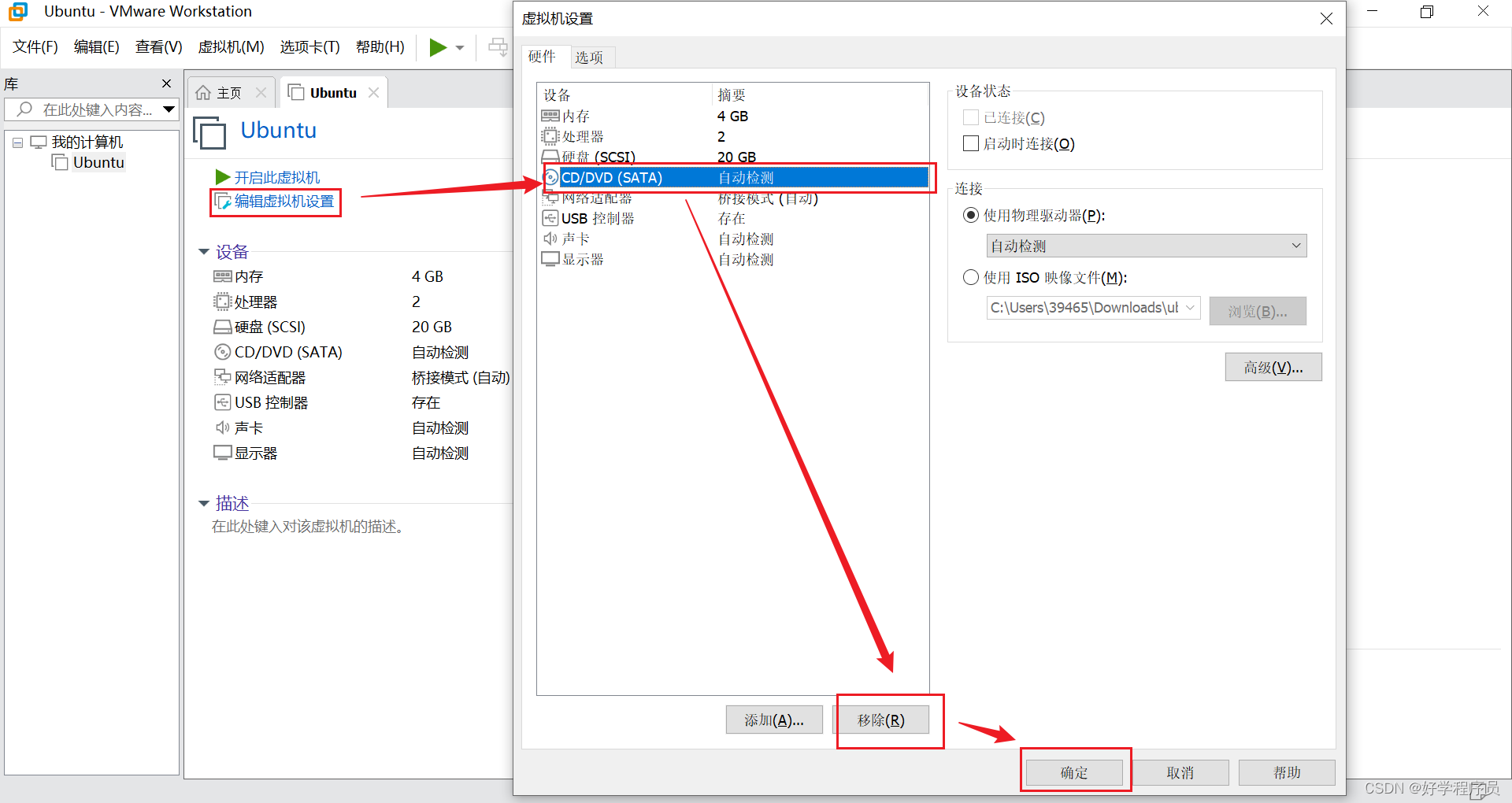The height and width of the screenshot is (803, 1512).
Task: Select 内存 row in dialog device list
Action: point(732,116)
